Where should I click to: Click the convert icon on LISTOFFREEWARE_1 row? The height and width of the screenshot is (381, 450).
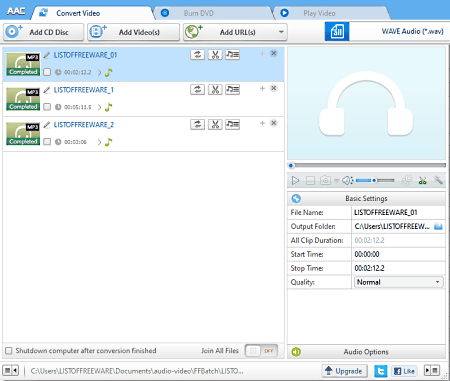198,89
